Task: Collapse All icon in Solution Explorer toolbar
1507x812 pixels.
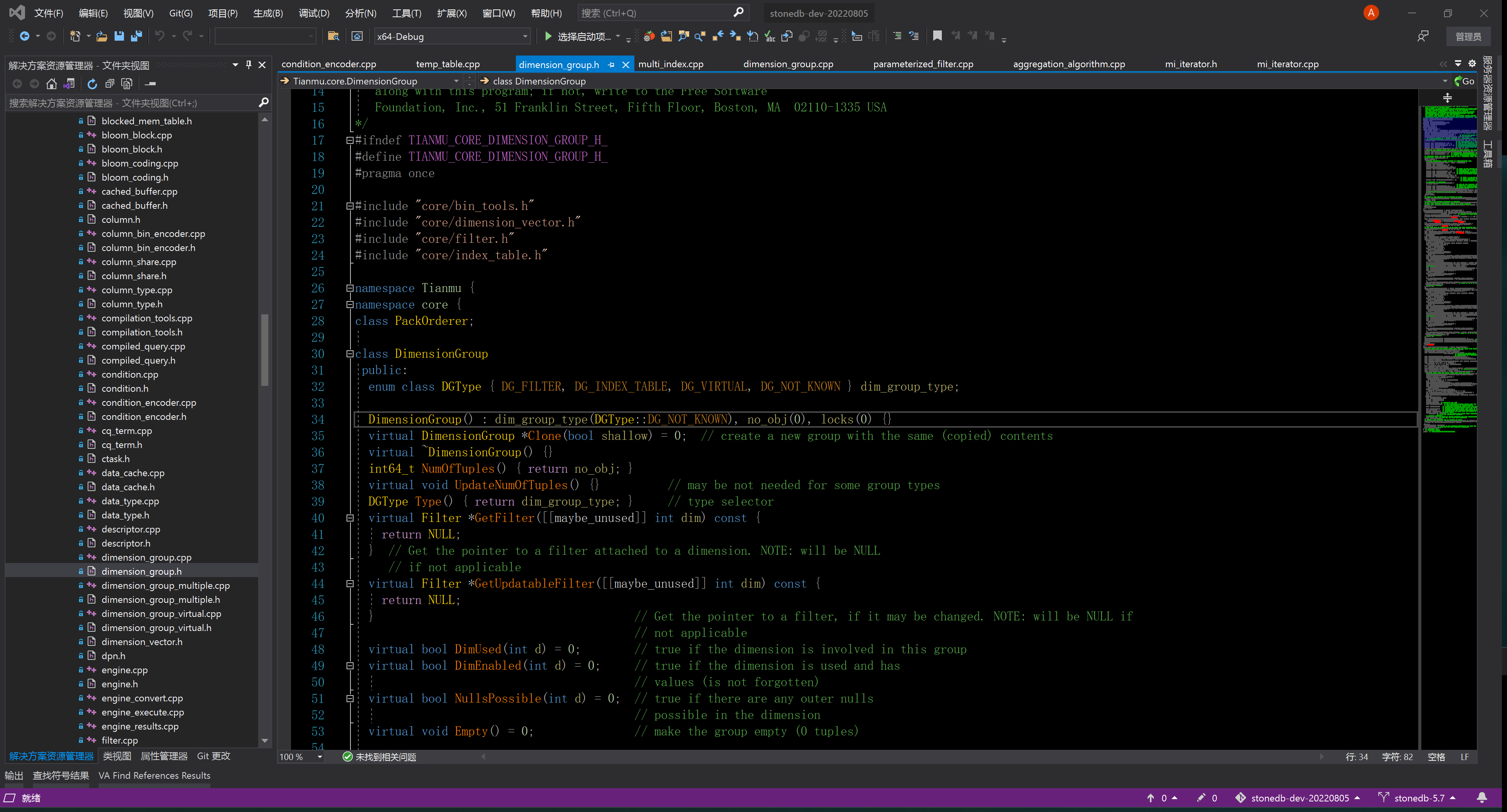Action: (110, 84)
